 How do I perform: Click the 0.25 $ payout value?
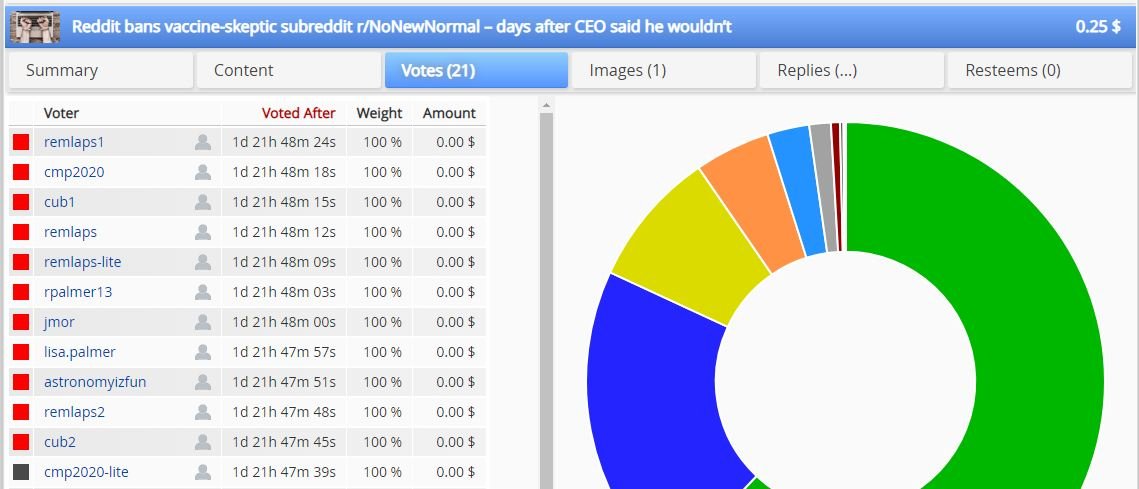[1098, 27]
